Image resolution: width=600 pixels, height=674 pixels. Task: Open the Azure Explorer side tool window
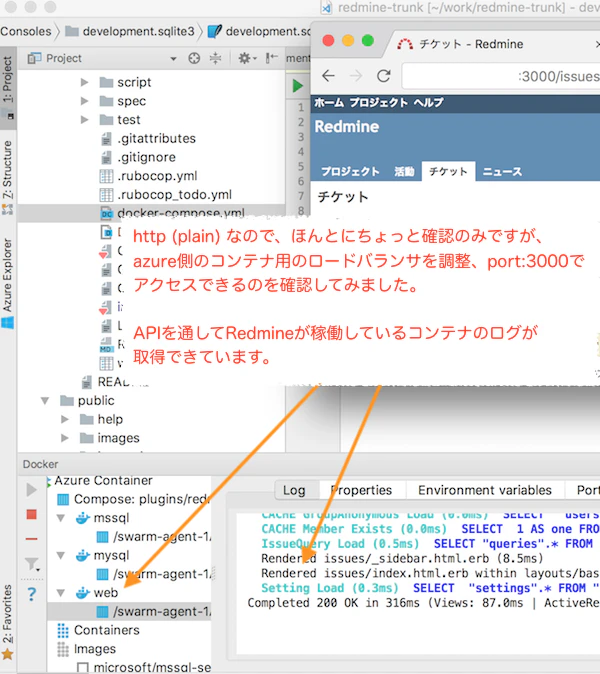point(8,284)
